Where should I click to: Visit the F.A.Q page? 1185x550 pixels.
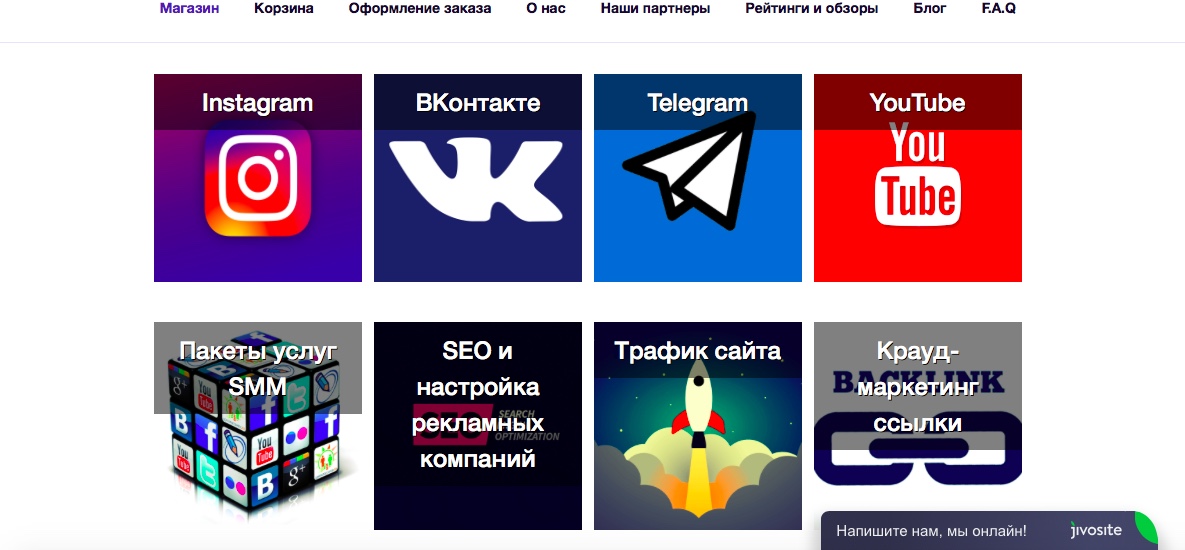coord(998,9)
